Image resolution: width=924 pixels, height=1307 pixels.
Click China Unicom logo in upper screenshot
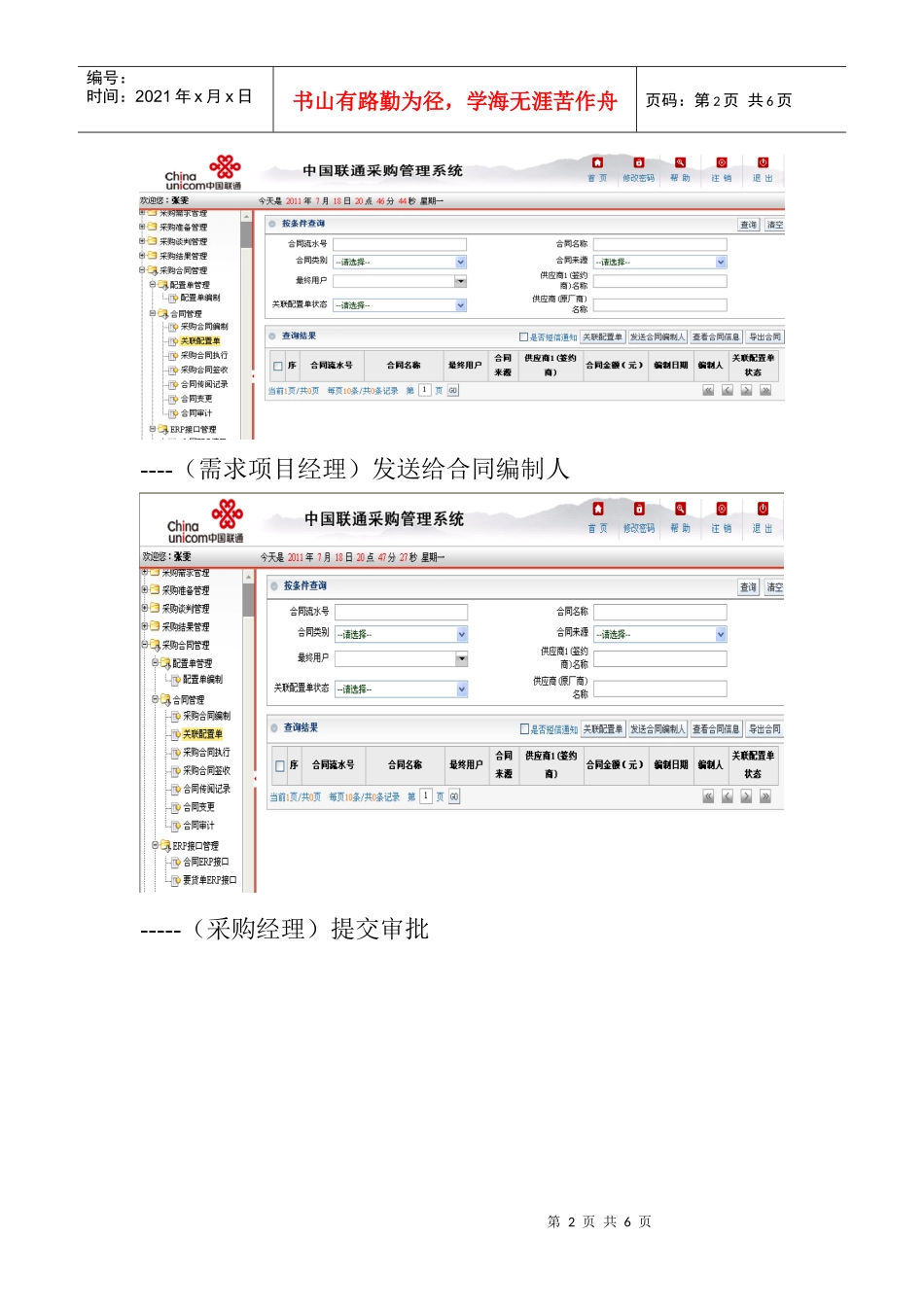[x=203, y=172]
